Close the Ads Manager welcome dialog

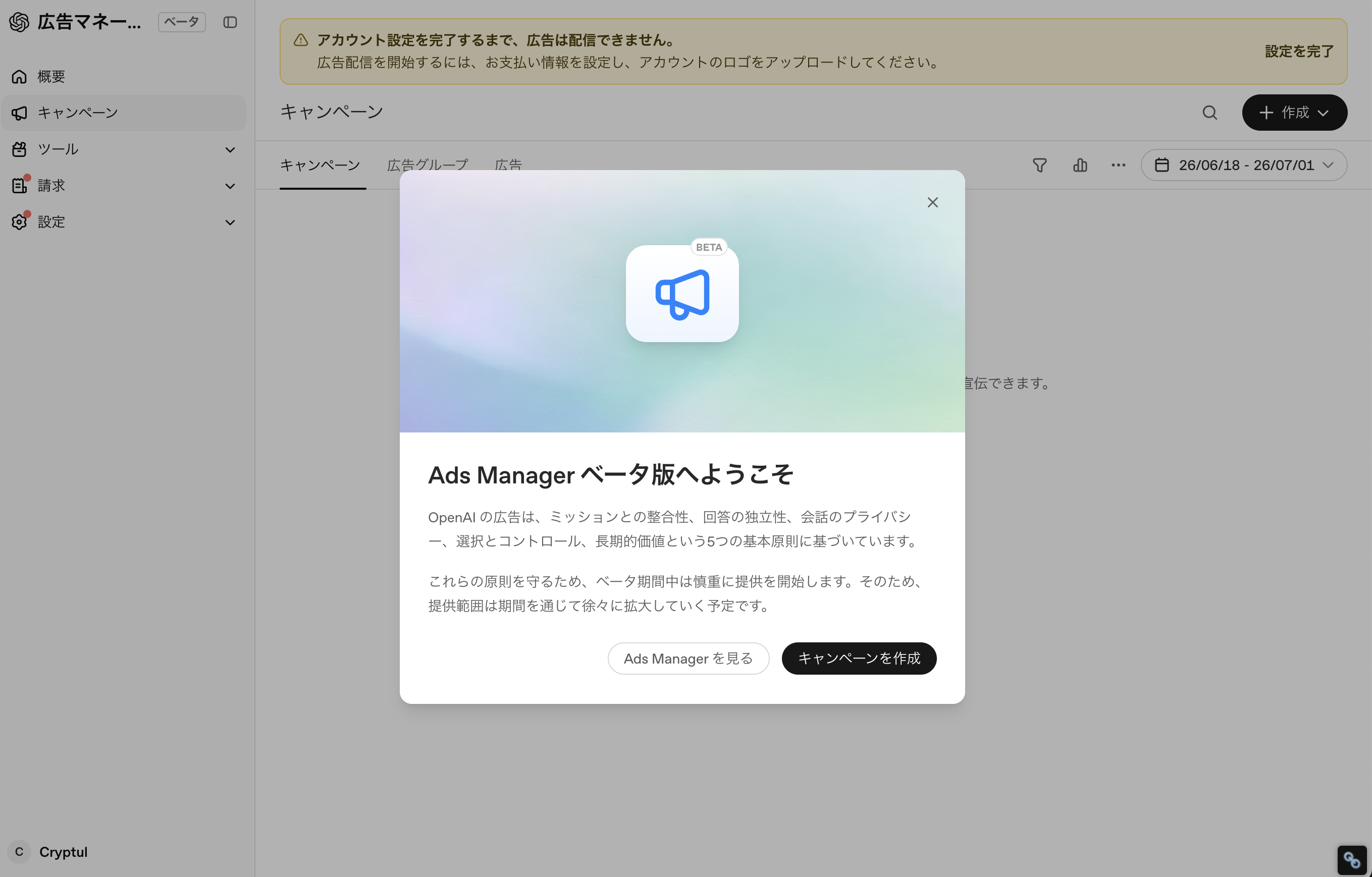click(932, 202)
